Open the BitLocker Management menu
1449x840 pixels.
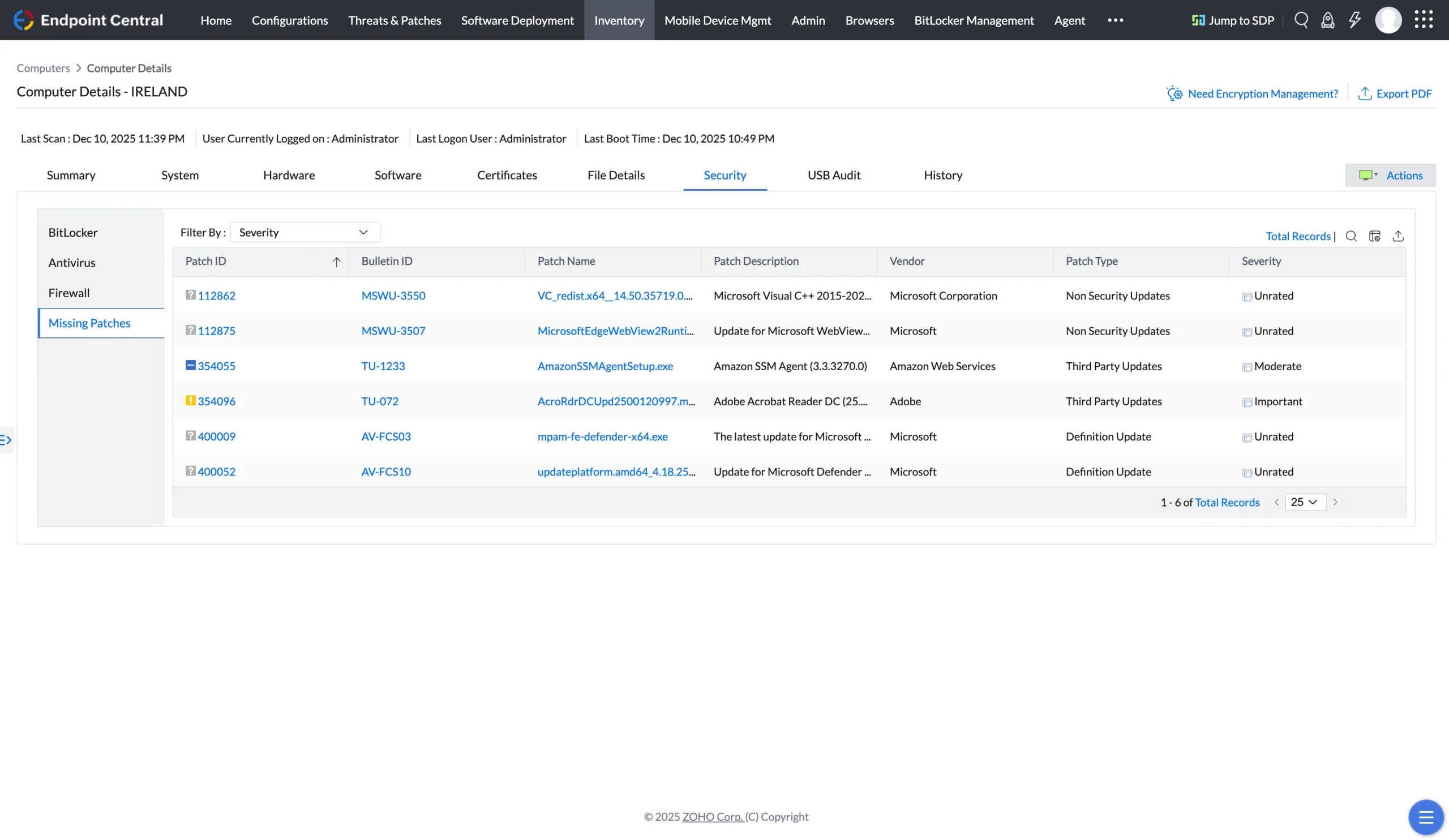coord(974,20)
